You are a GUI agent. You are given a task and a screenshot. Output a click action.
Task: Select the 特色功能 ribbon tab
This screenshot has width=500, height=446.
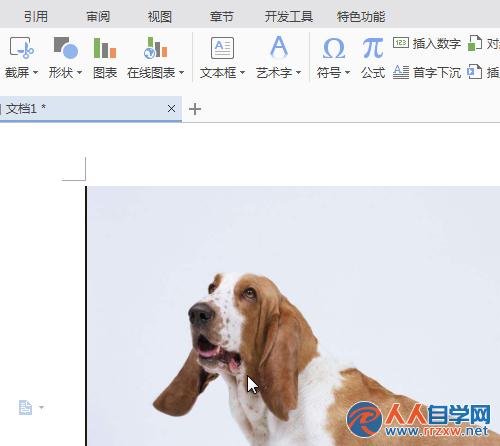point(361,16)
